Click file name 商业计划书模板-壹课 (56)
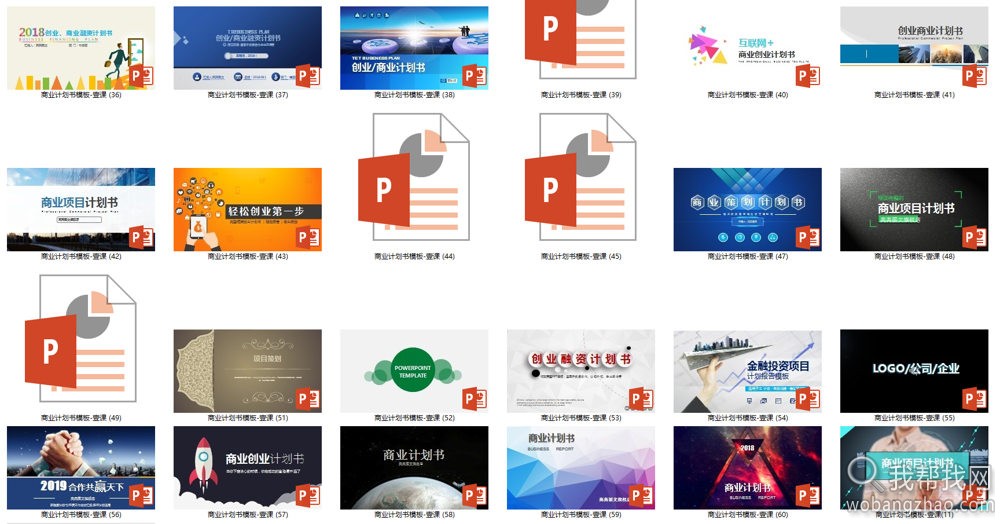 point(81,514)
